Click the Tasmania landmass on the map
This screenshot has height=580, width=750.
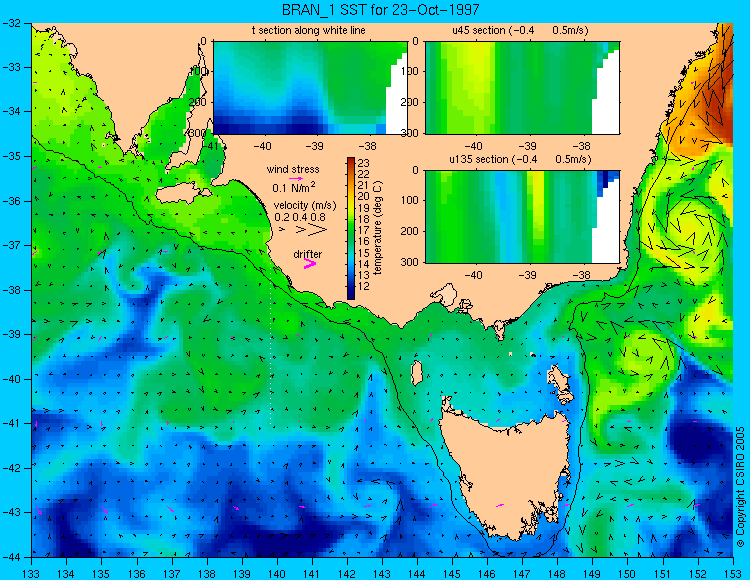tap(503, 473)
